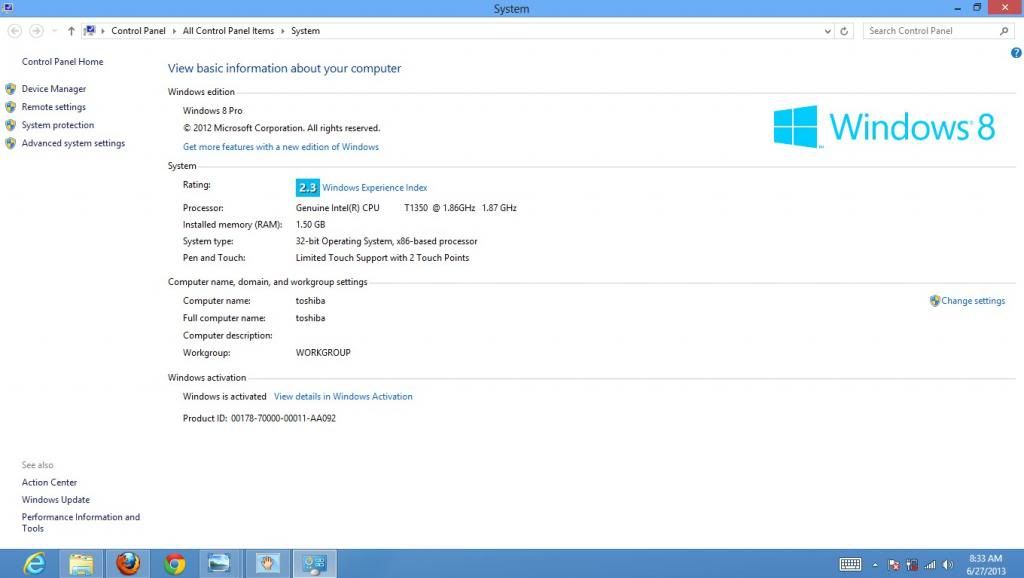Open the address bar history dropdown

[827, 31]
